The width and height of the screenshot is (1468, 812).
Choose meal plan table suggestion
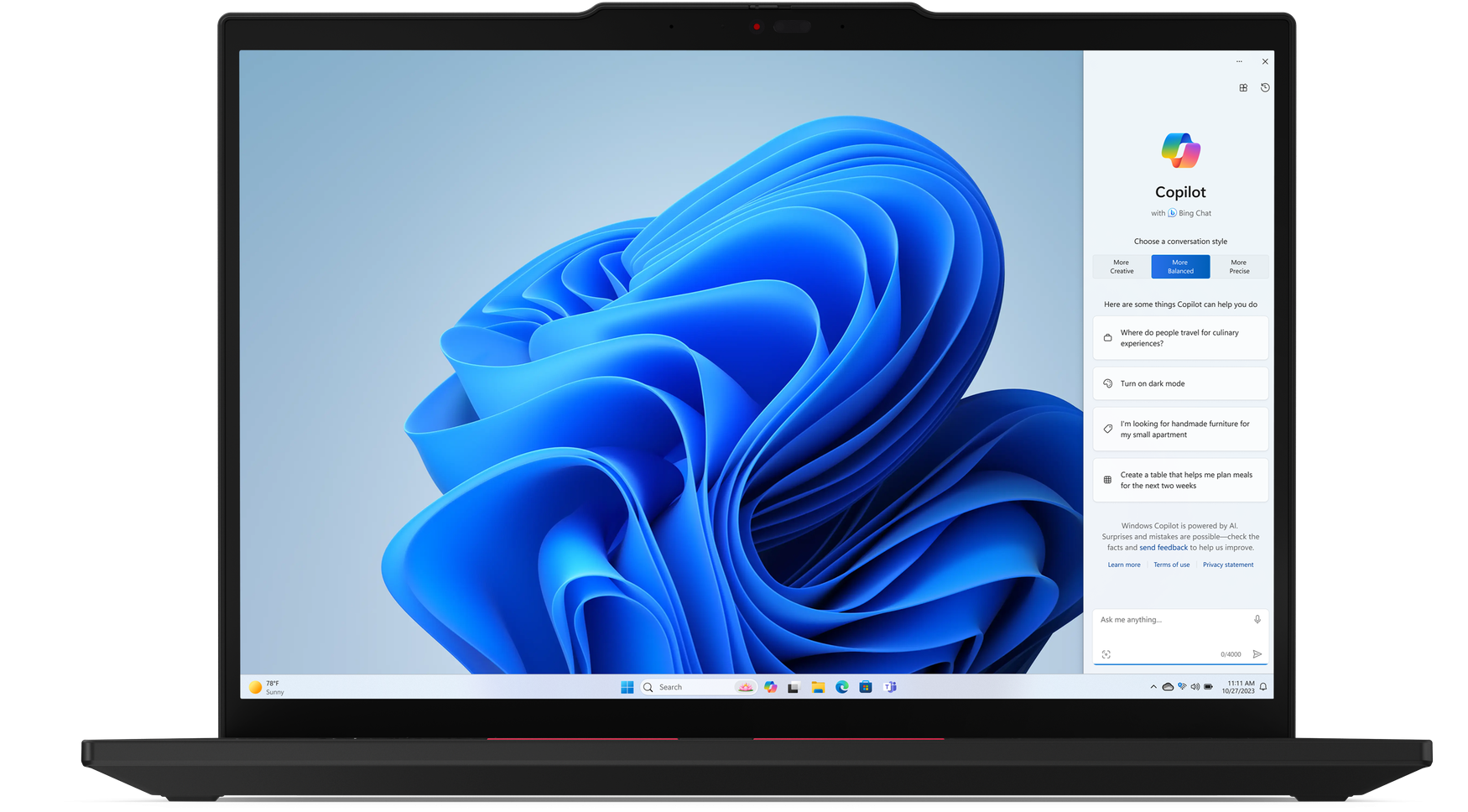point(1180,480)
